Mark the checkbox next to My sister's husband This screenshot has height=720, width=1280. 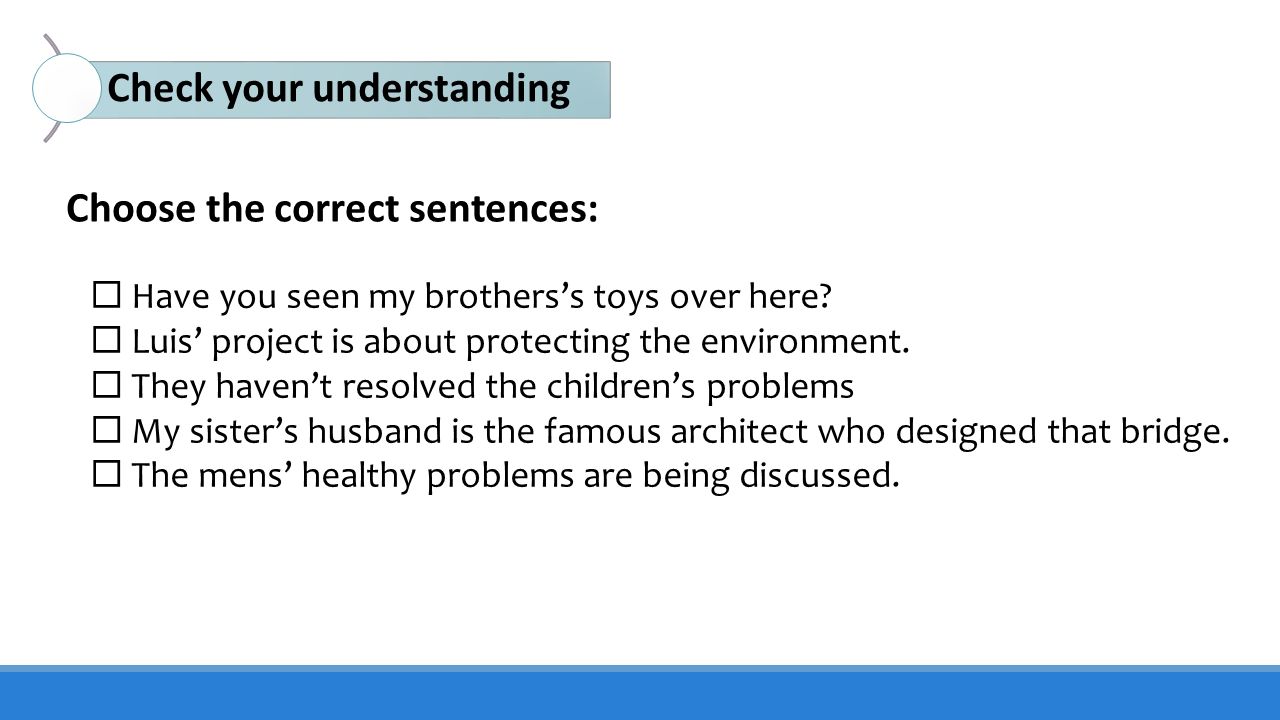pos(108,431)
